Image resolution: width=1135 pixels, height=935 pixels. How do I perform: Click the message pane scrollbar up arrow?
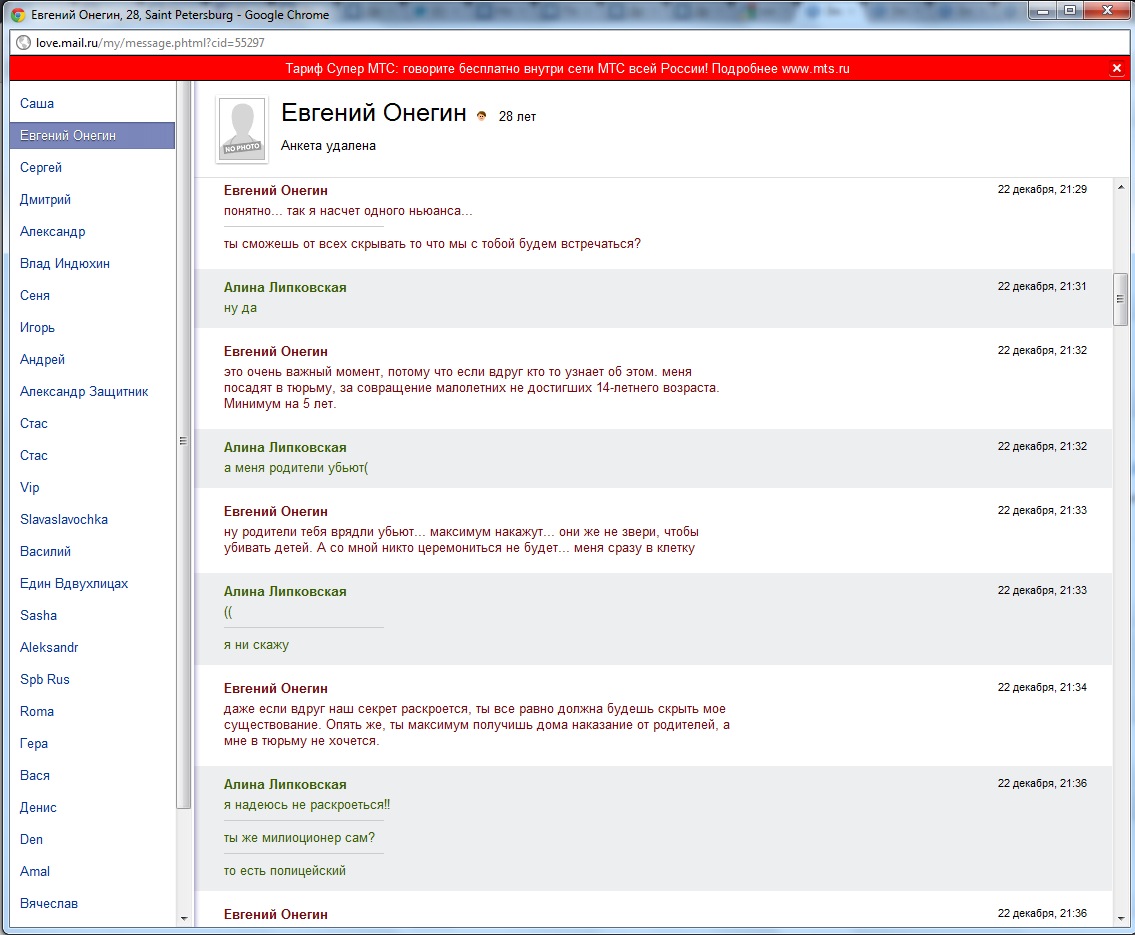[x=1120, y=187]
